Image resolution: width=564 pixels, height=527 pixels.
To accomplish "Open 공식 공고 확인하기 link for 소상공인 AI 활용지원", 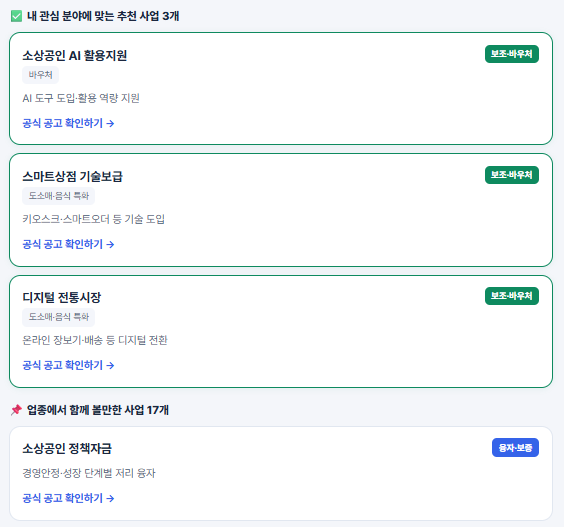I will 68,123.
